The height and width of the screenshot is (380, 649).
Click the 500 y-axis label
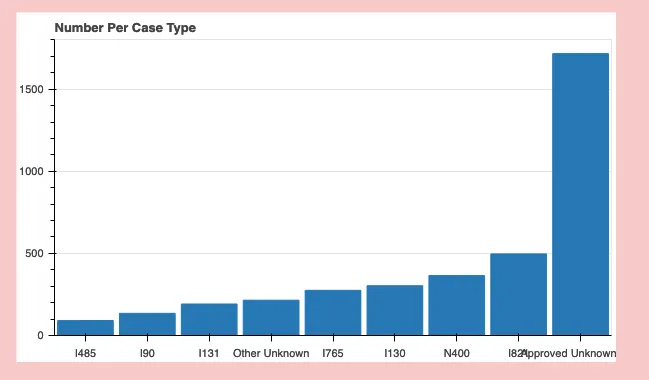click(34, 253)
